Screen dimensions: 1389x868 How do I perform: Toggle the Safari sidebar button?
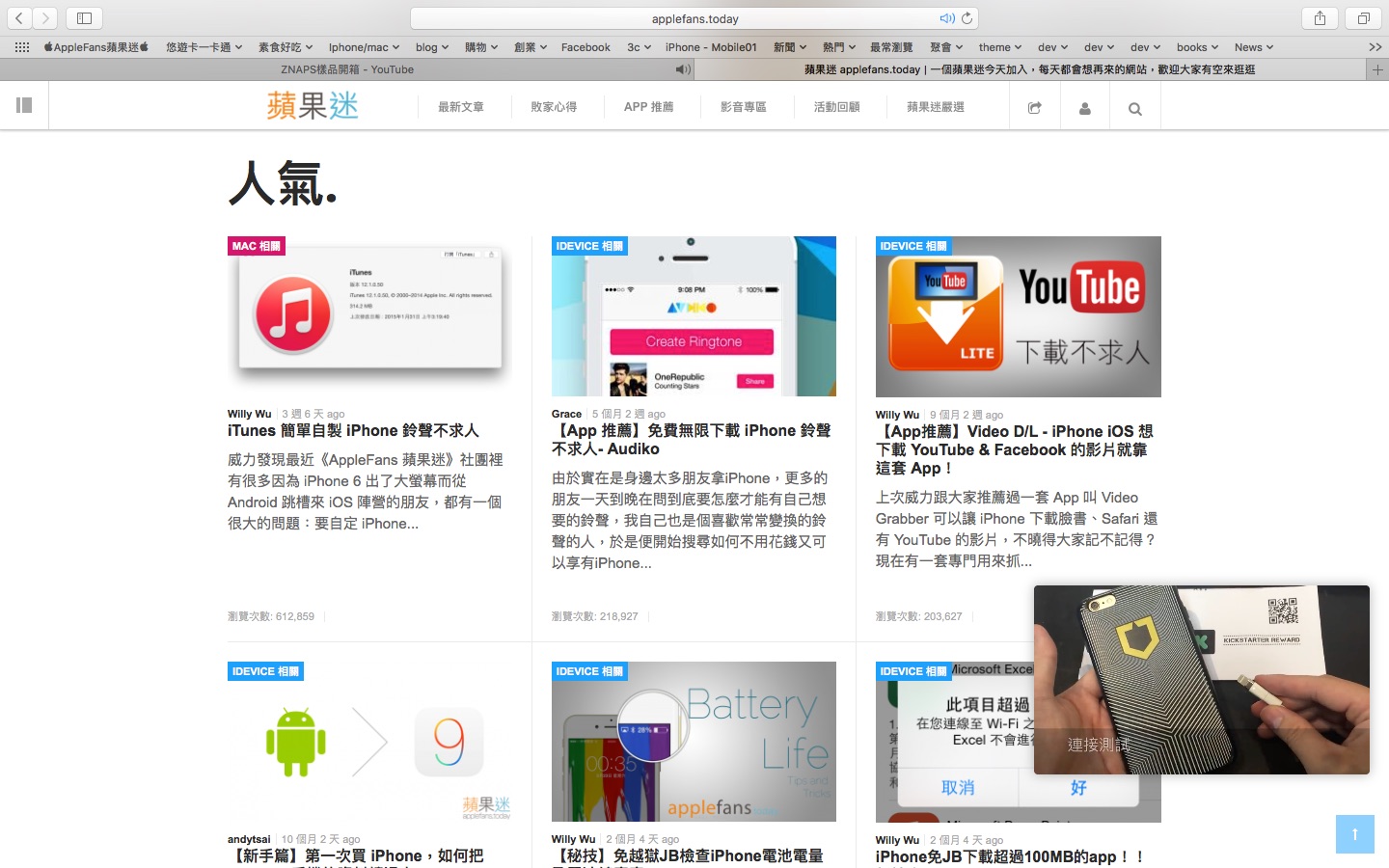tap(84, 17)
